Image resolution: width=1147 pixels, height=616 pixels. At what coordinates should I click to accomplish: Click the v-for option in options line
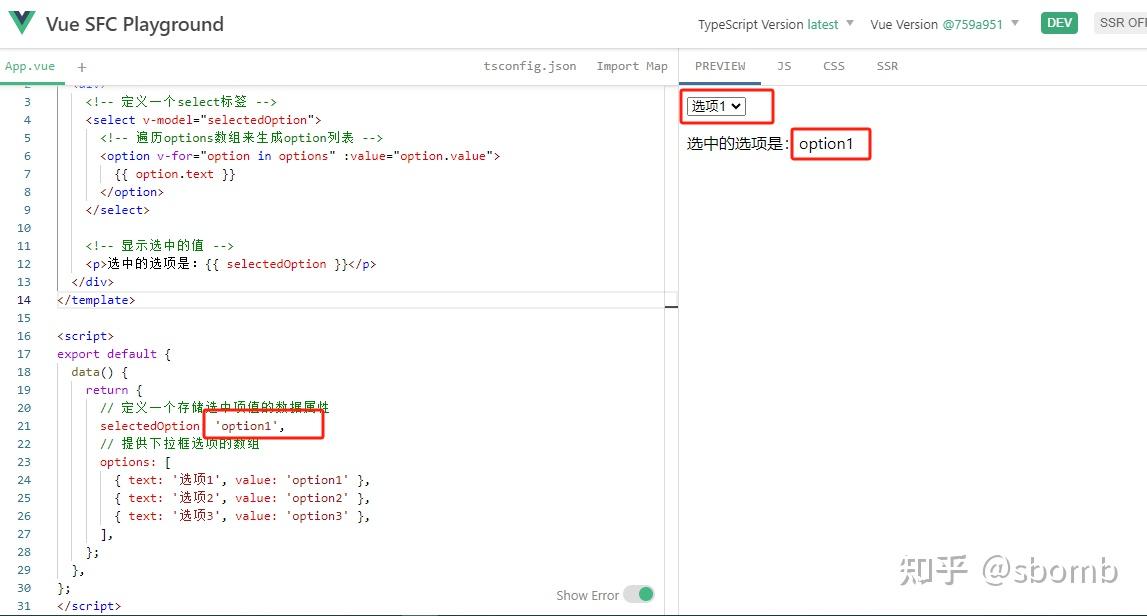pyautogui.click(x=300, y=156)
